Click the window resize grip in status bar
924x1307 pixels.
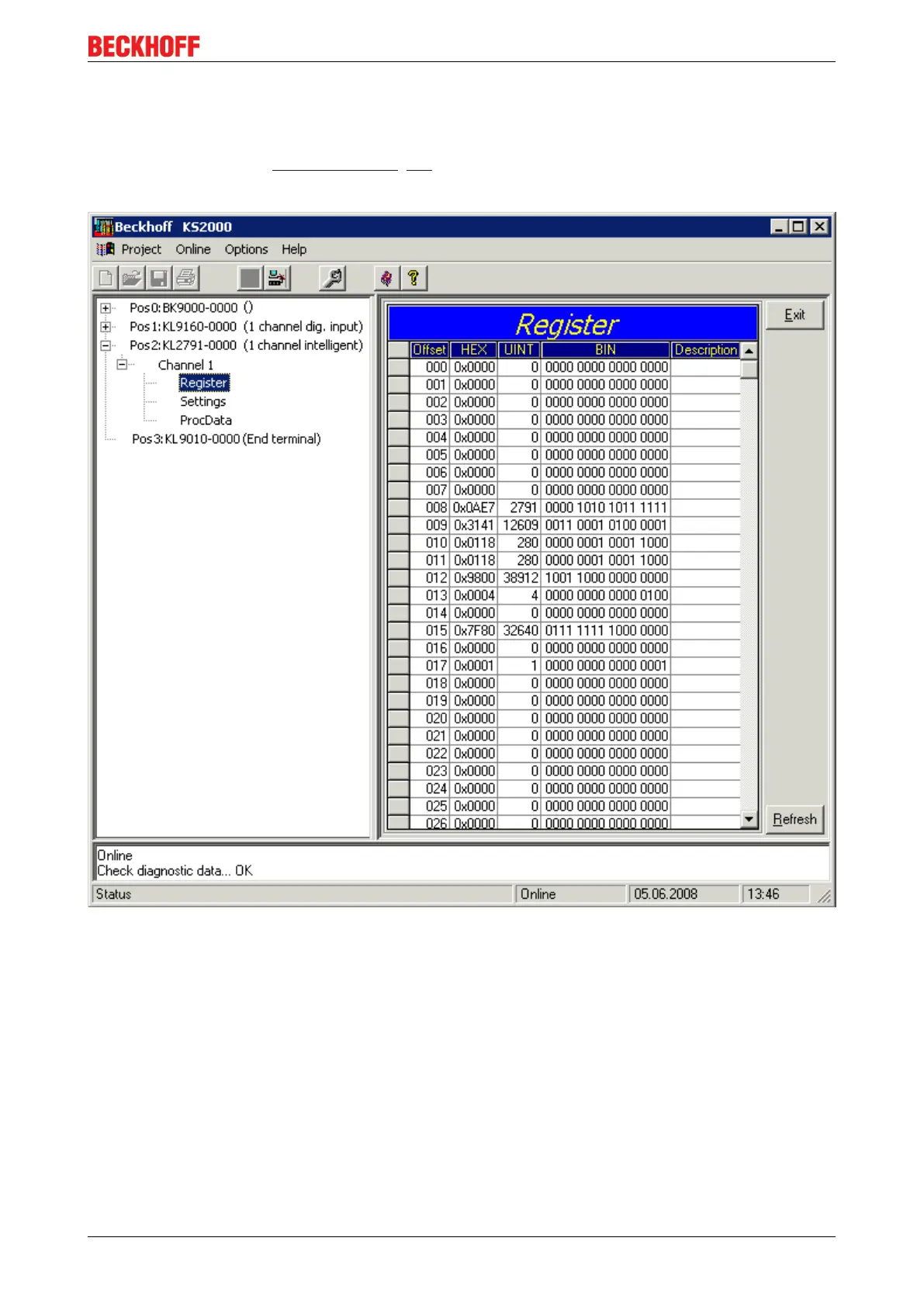coord(824,896)
